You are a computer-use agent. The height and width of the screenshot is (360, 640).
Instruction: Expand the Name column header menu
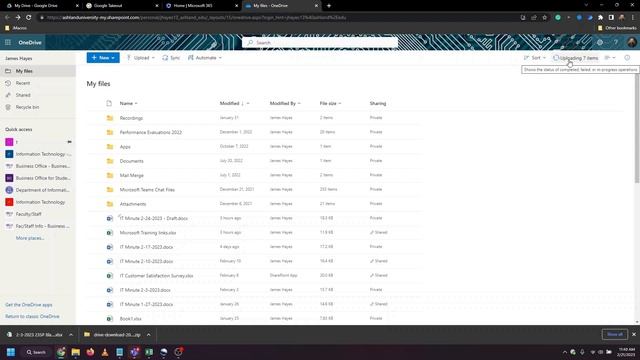[x=136, y=104]
